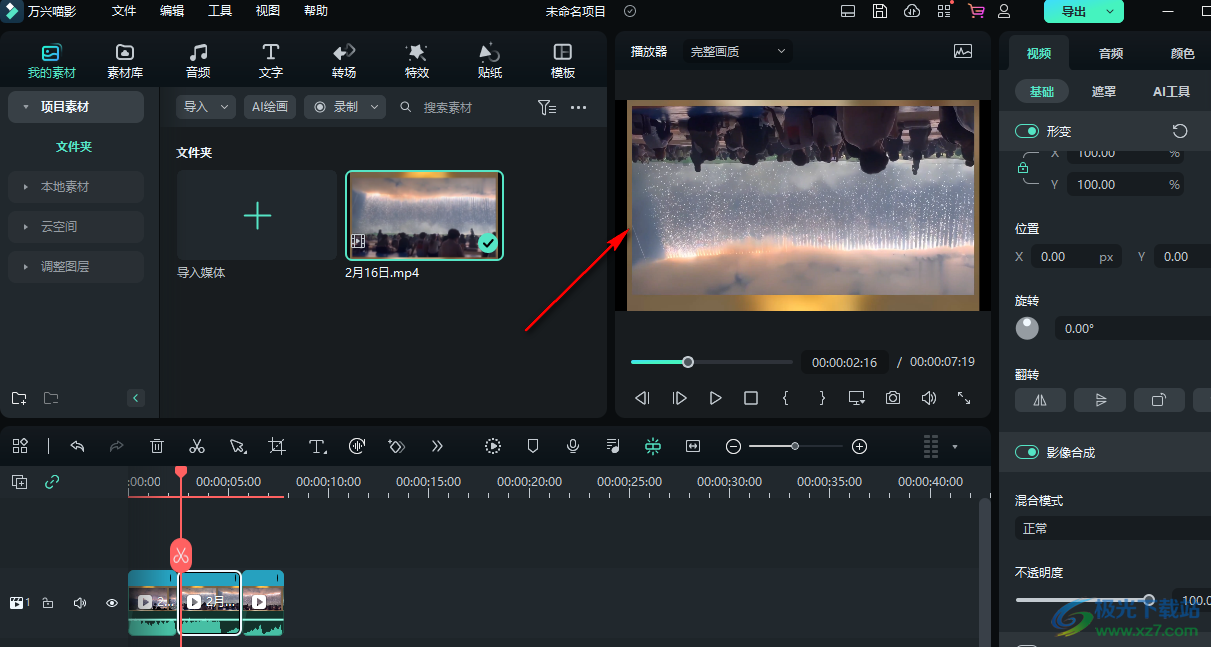Click the split scissors icon in timeline toolbar
The height and width of the screenshot is (647, 1211).
[197, 446]
